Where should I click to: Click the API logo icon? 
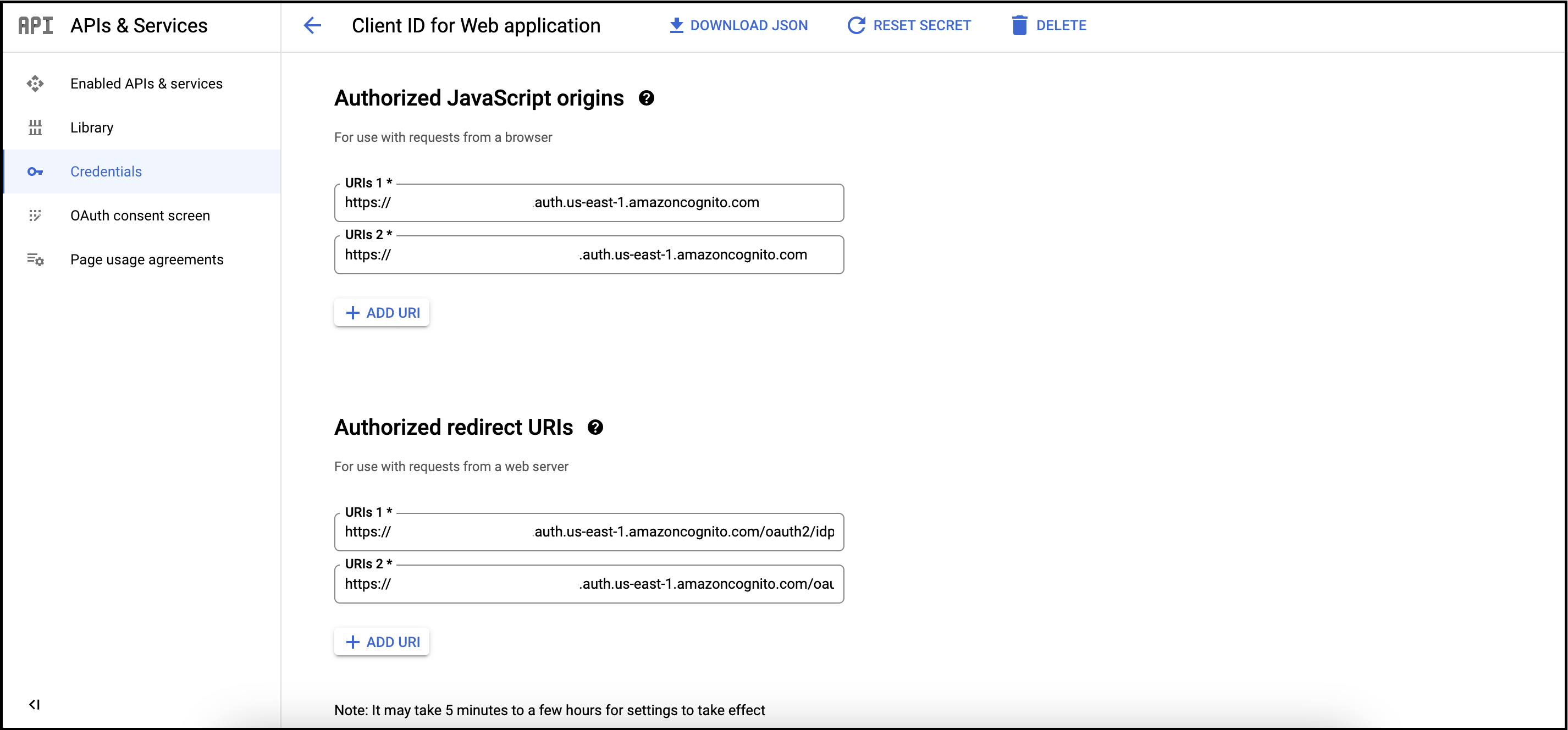[35, 26]
